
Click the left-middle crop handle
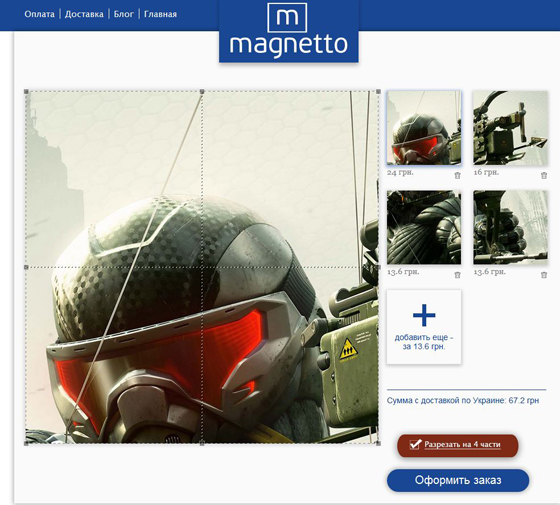pyautogui.click(x=26, y=267)
